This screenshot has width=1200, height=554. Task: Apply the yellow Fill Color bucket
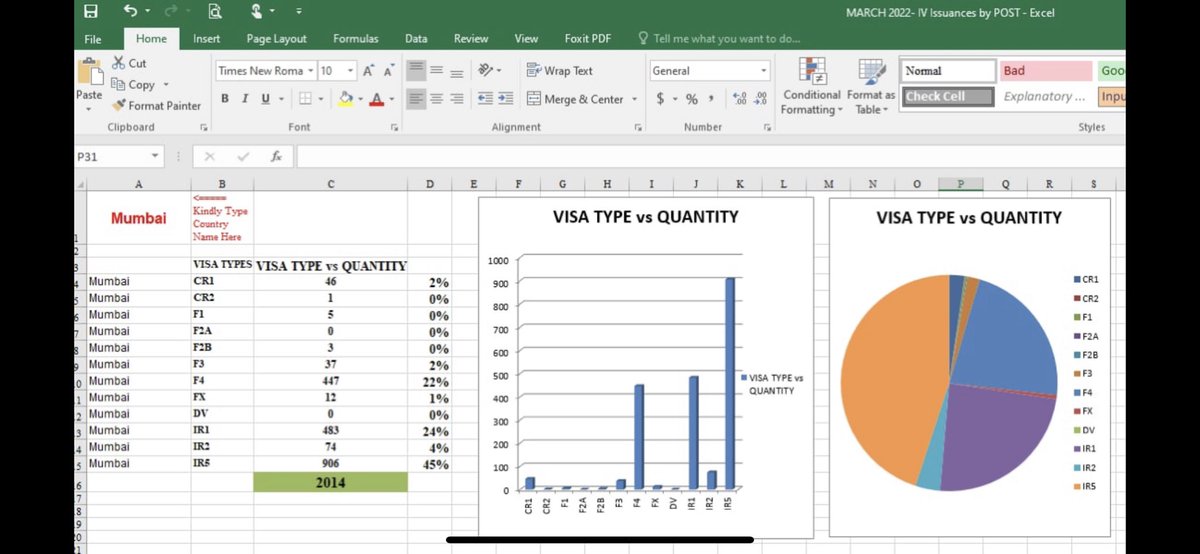(x=346, y=98)
